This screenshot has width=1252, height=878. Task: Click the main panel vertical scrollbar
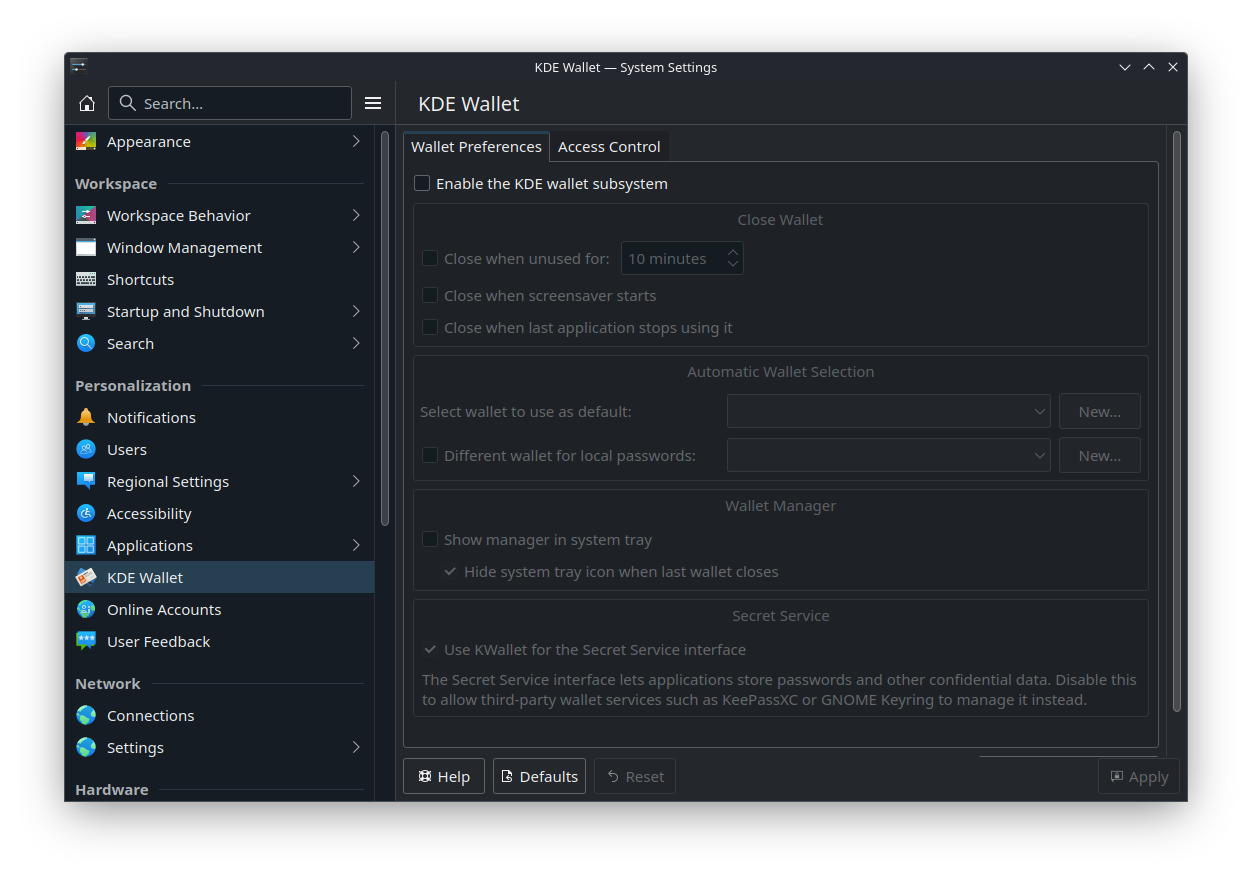1177,421
